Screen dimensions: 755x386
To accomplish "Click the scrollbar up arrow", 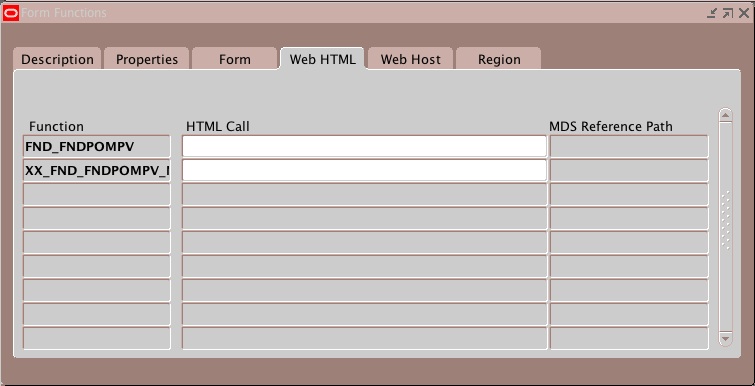I will (x=725, y=116).
